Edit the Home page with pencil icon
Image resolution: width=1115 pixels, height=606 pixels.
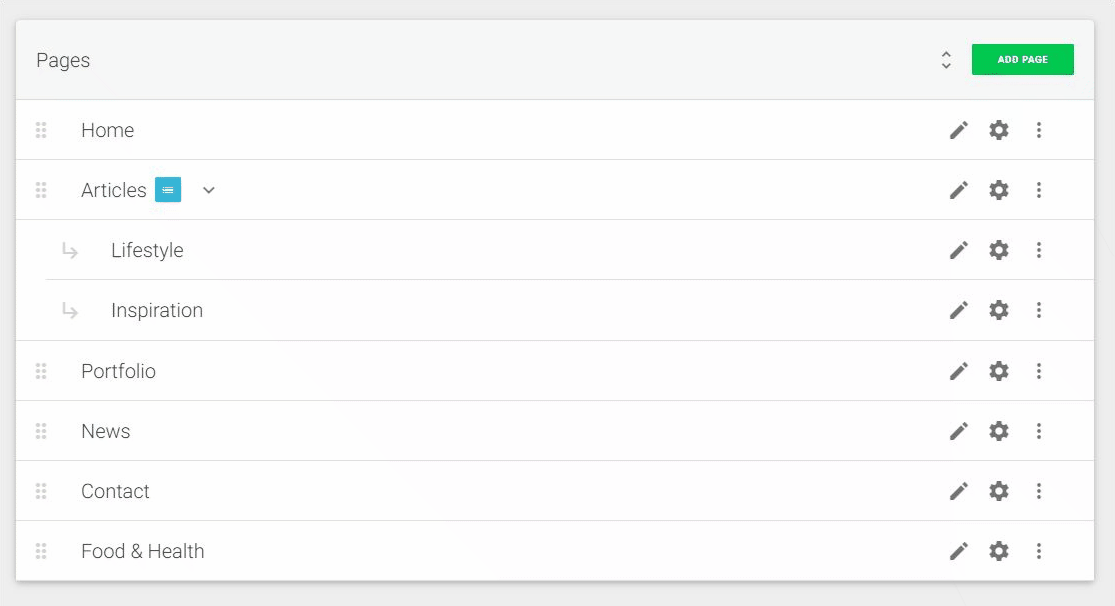959,130
